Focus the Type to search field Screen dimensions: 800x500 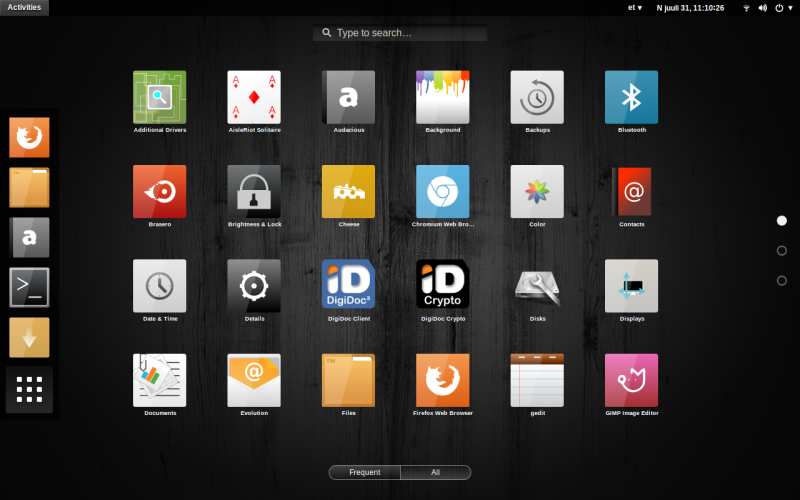400,33
